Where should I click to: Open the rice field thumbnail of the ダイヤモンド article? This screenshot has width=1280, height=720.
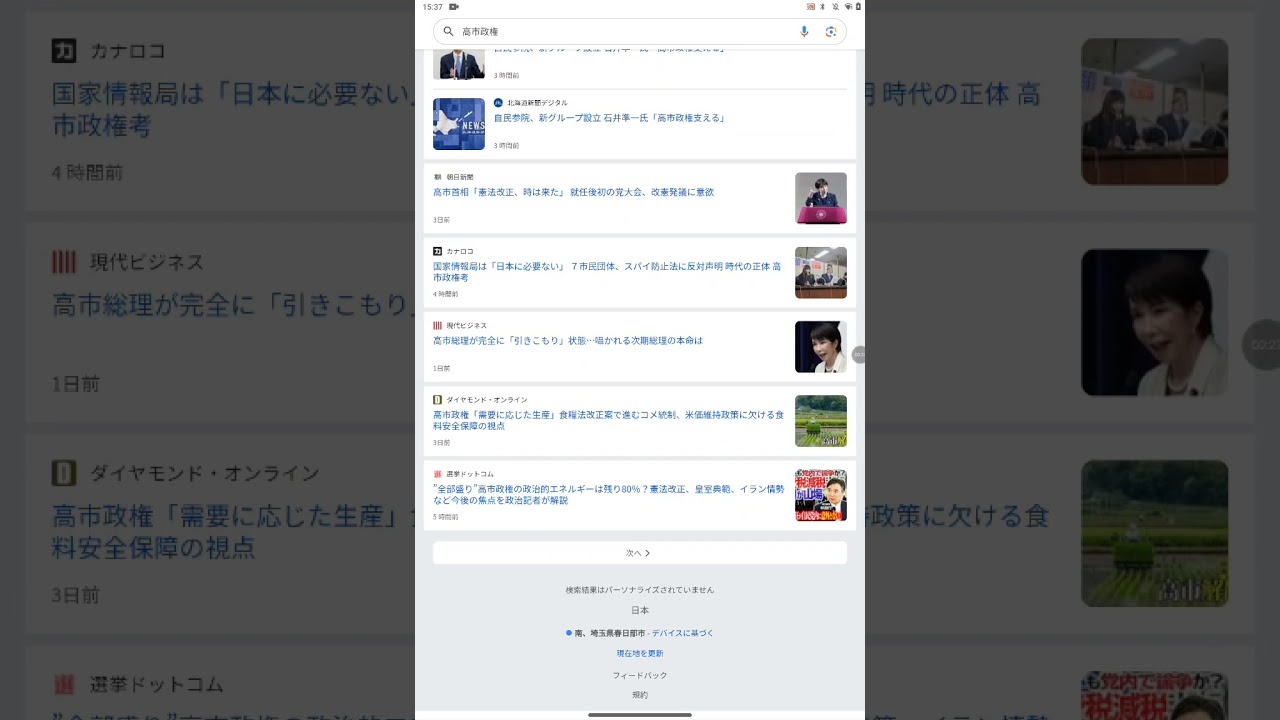tap(821, 421)
